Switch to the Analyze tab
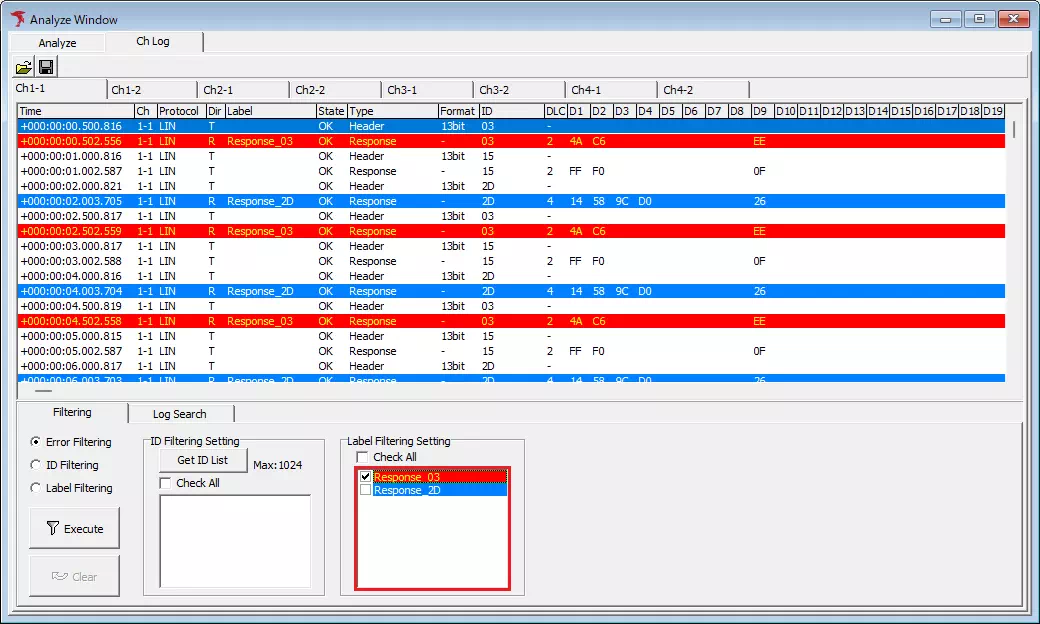The height and width of the screenshot is (624, 1040). click(57, 42)
